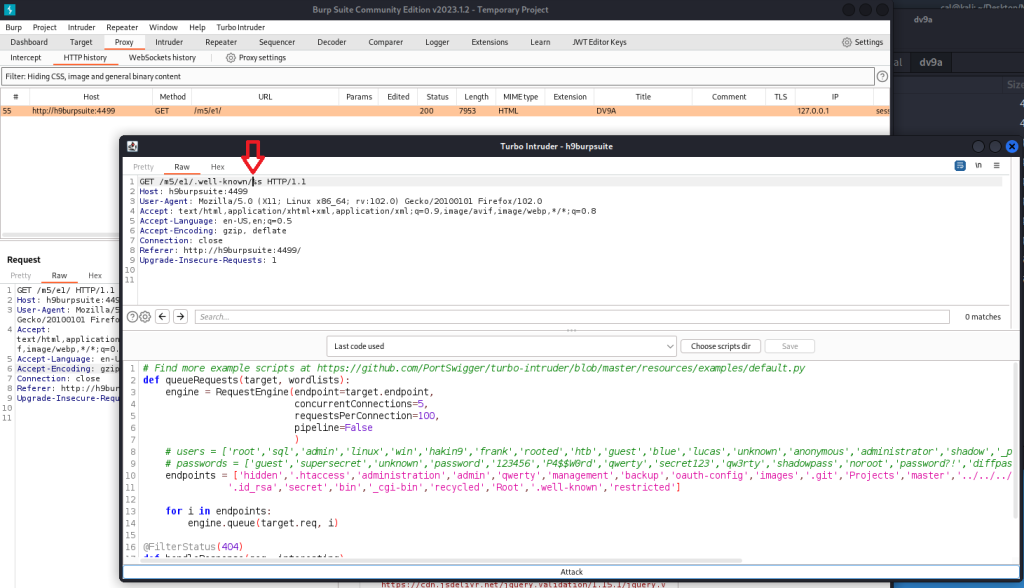The width and height of the screenshot is (1024, 588).
Task: Click the Comment column header
Action: click(729, 97)
